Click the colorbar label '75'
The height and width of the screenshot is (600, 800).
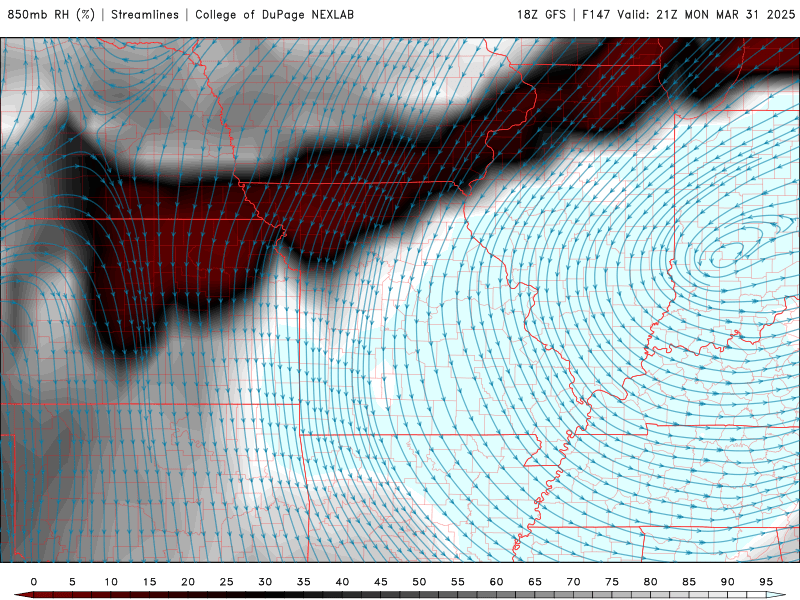pos(612,582)
